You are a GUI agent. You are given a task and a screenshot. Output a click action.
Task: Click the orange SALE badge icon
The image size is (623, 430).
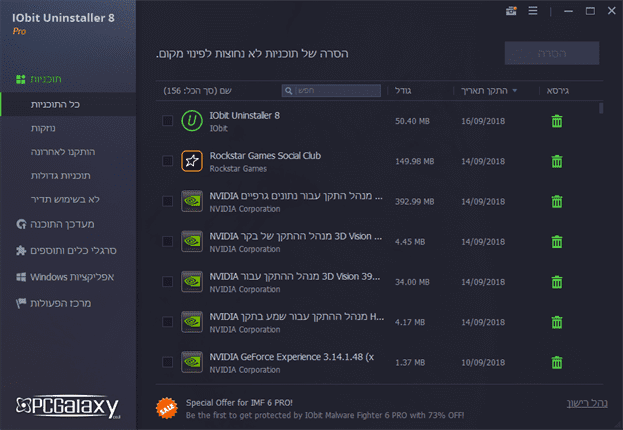pyautogui.click(x=166, y=408)
